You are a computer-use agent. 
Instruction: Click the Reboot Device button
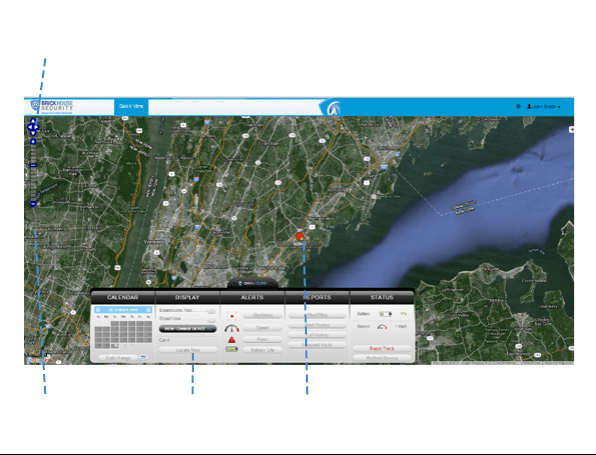(382, 358)
